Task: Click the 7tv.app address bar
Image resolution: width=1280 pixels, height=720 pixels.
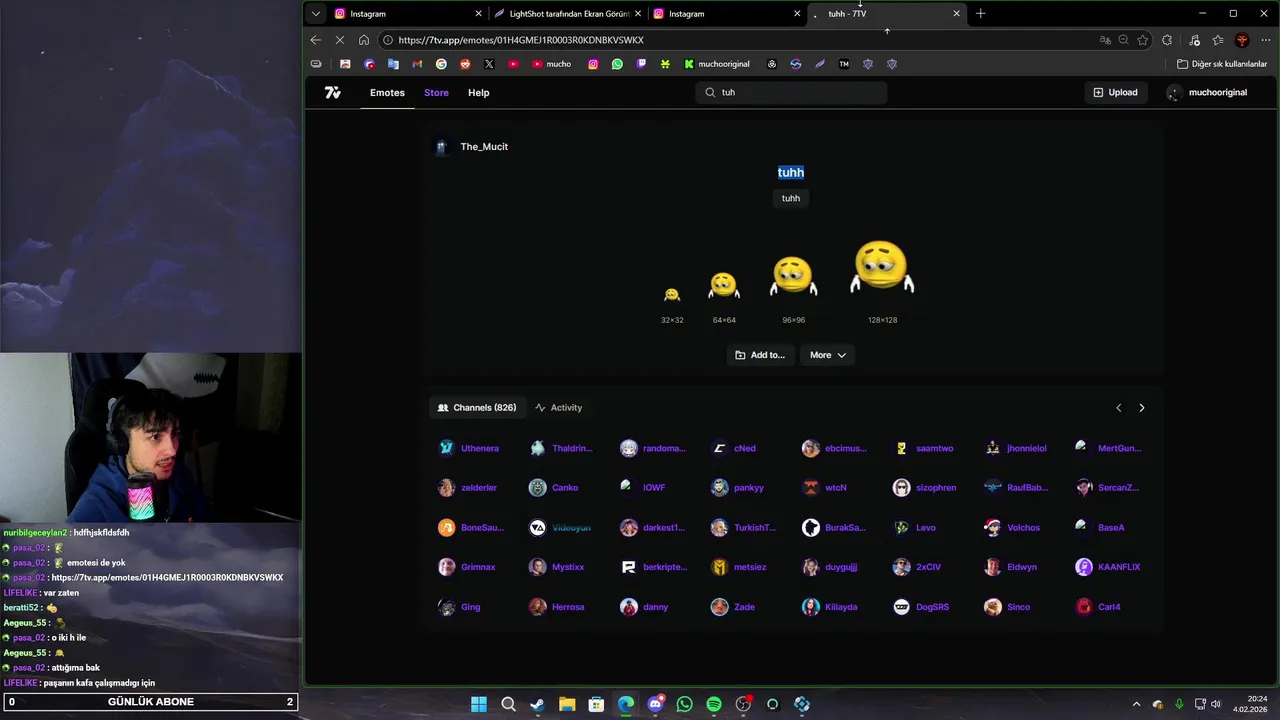Action: (740, 40)
